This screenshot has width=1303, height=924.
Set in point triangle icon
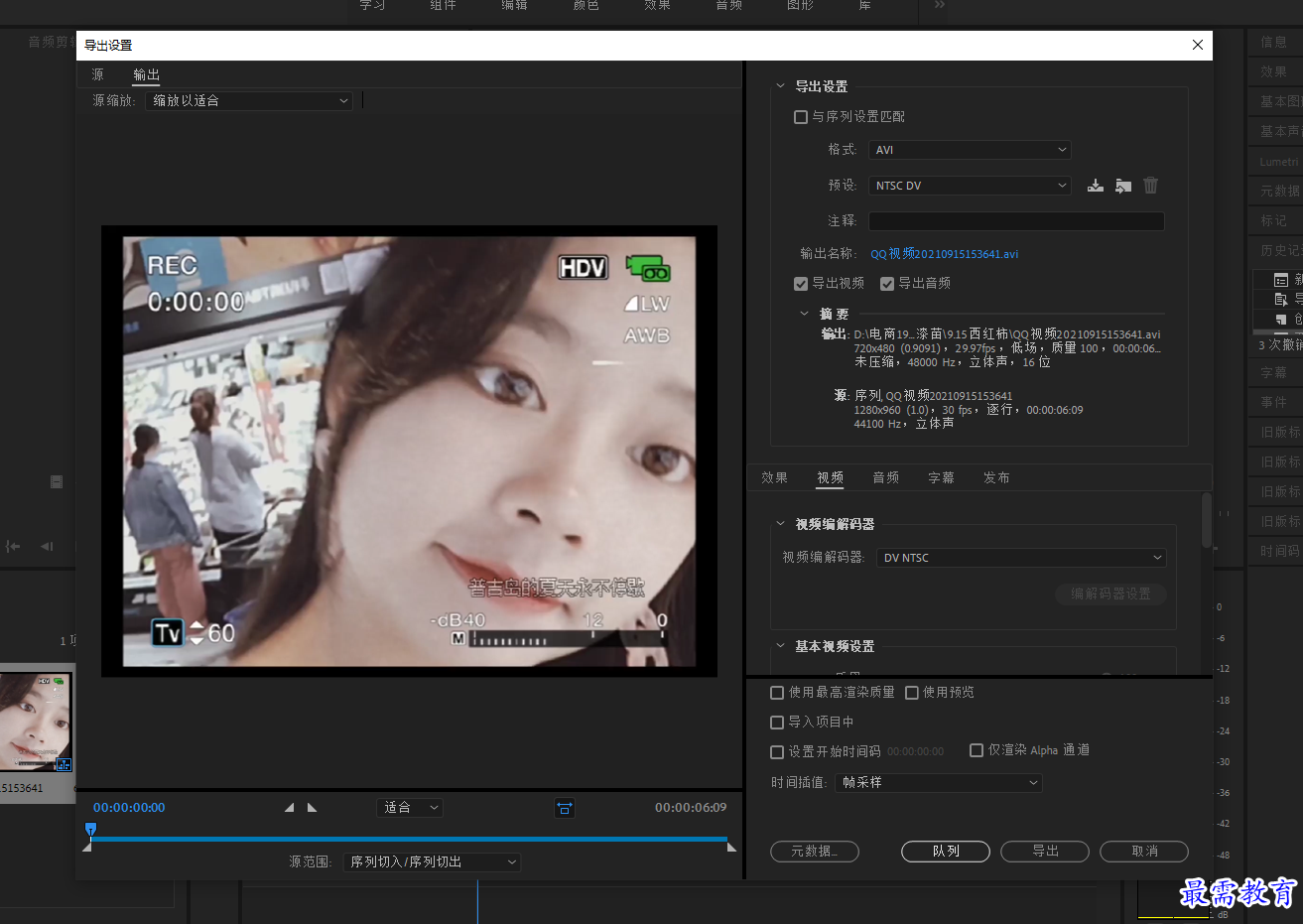[289, 808]
